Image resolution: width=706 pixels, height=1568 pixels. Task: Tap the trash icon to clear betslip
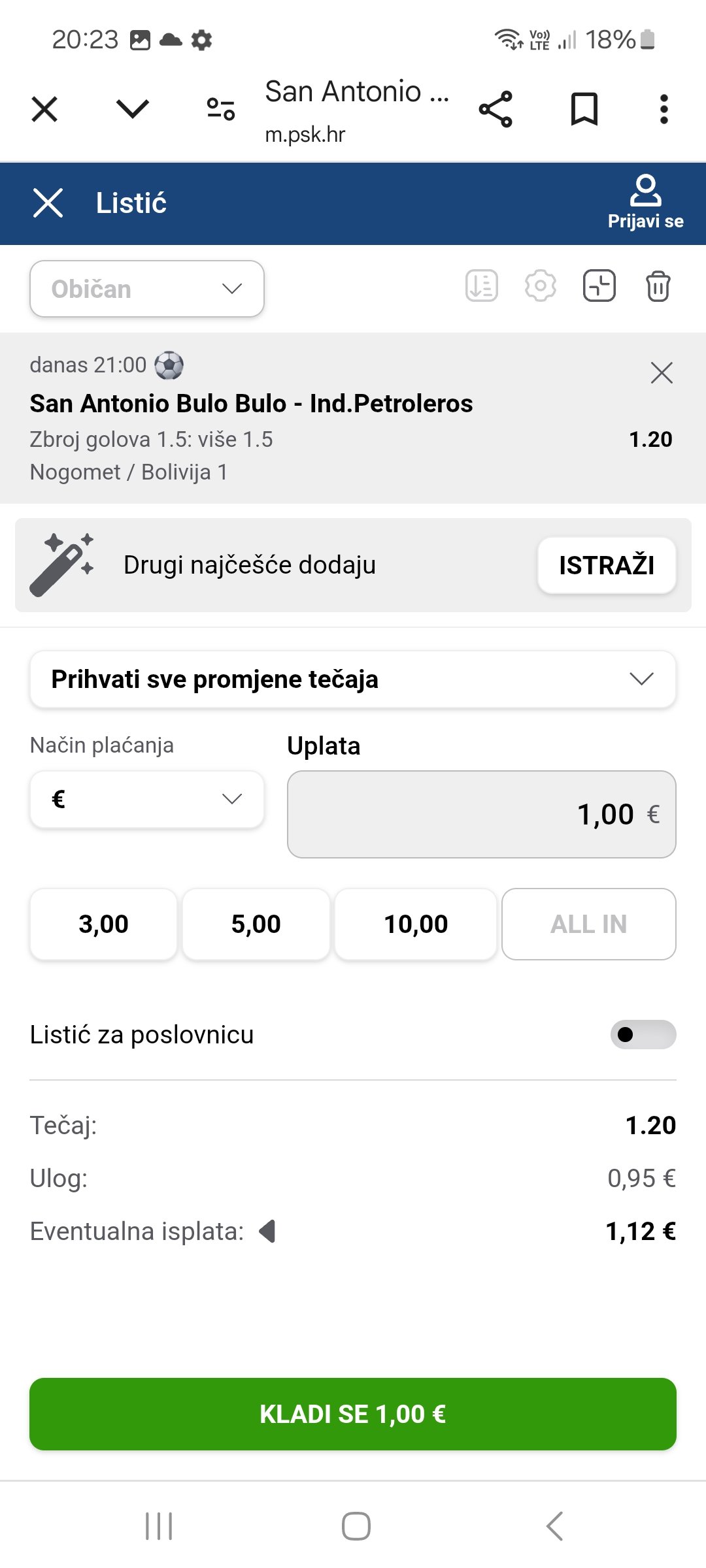658,286
